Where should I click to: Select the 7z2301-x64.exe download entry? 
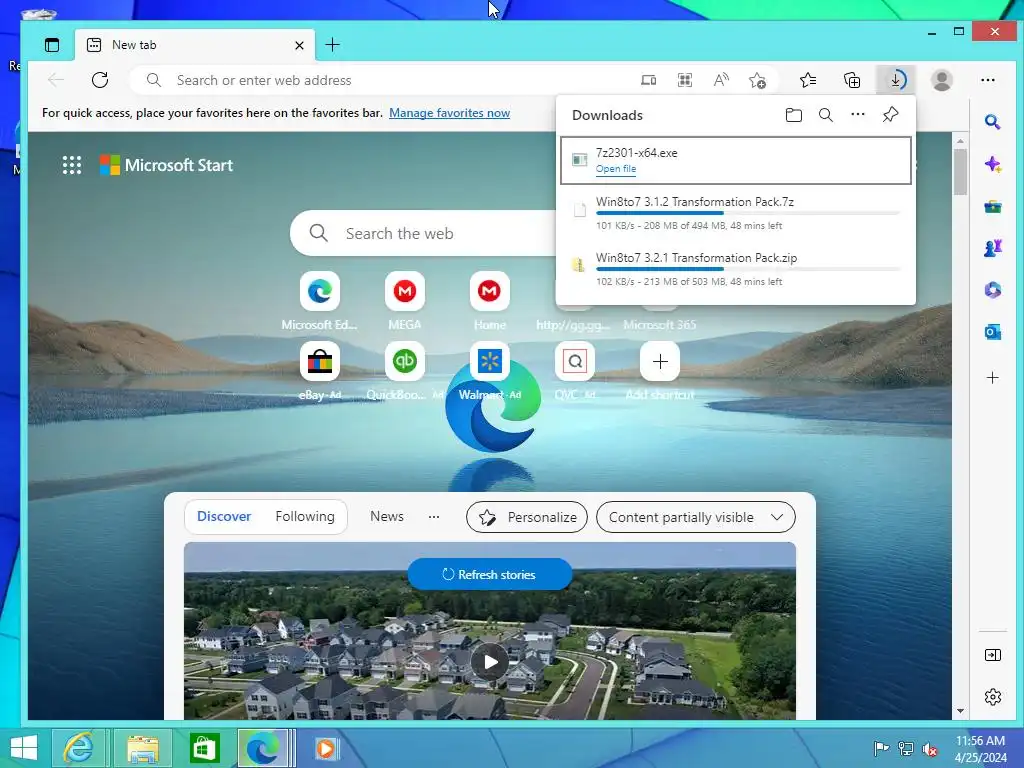point(735,160)
